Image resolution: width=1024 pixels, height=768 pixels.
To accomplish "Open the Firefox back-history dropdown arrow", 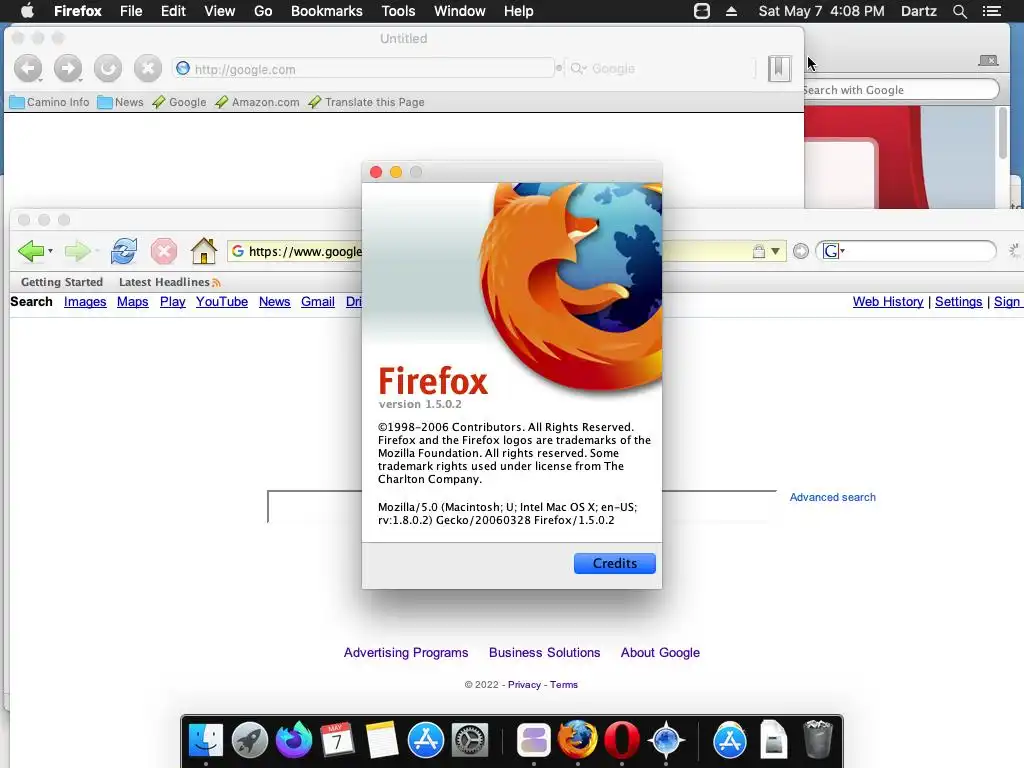I will tap(50, 251).
